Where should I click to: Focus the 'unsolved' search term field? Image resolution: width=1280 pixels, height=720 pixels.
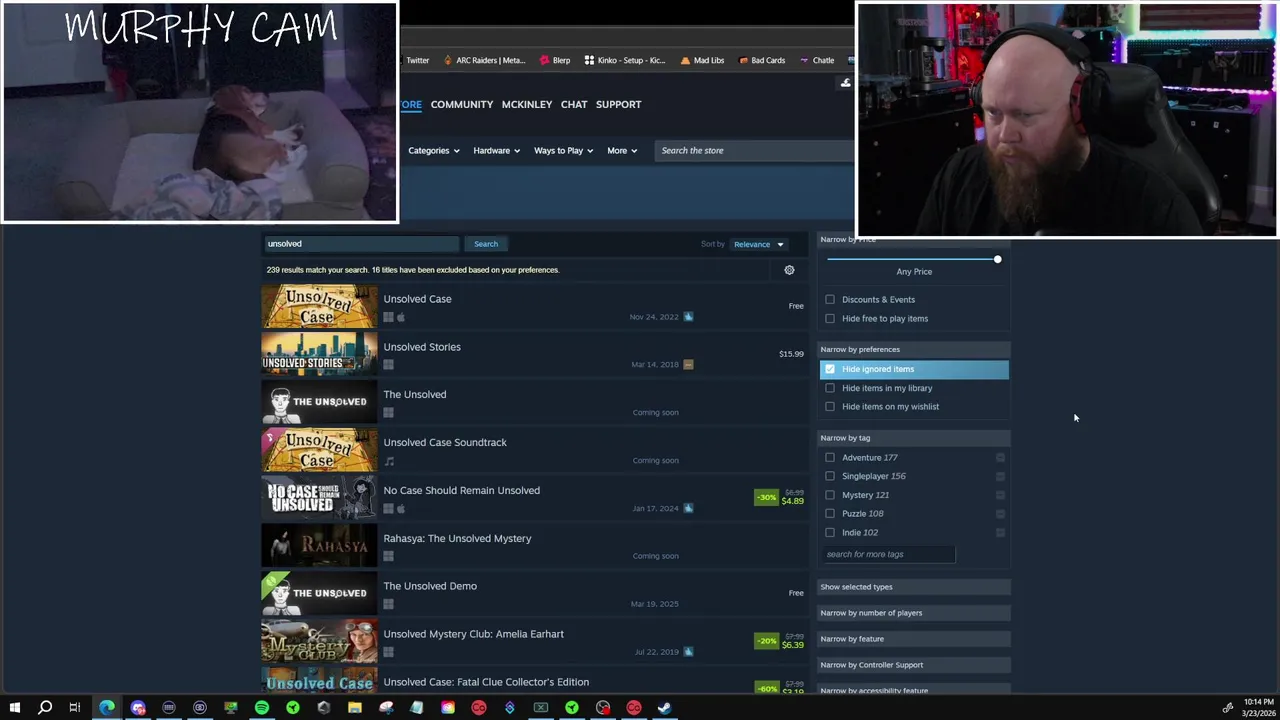(x=361, y=244)
